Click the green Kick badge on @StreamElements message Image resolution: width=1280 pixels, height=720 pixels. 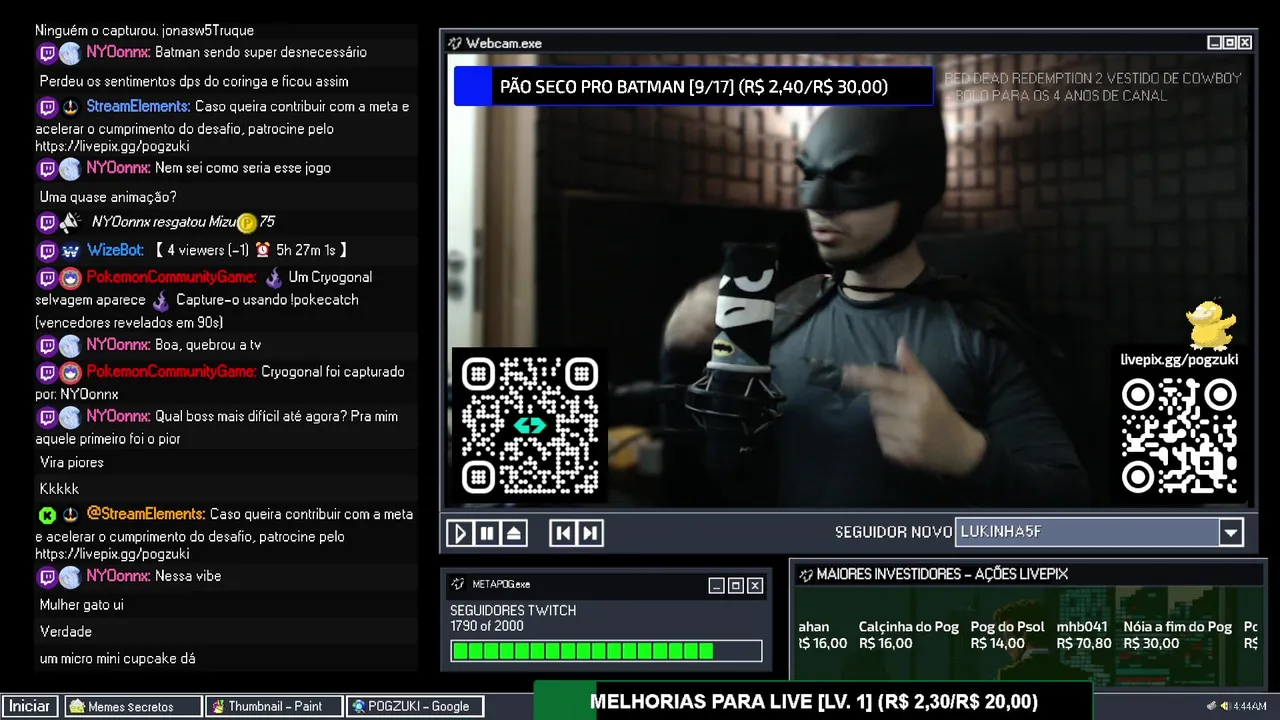[x=47, y=515]
